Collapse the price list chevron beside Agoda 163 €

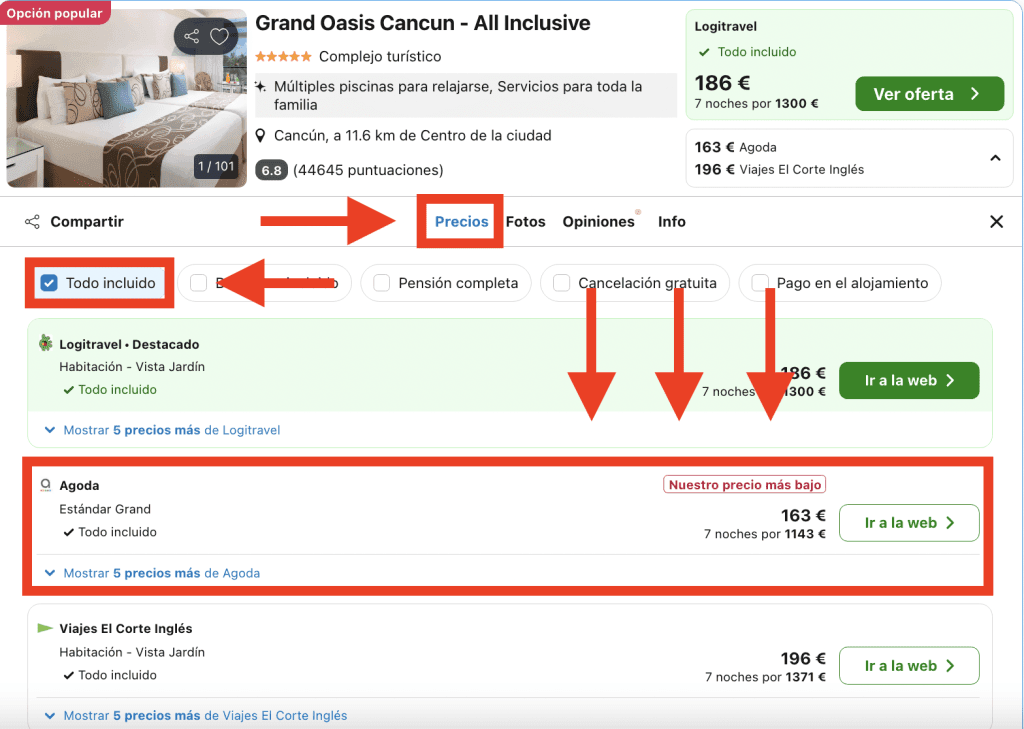click(995, 158)
